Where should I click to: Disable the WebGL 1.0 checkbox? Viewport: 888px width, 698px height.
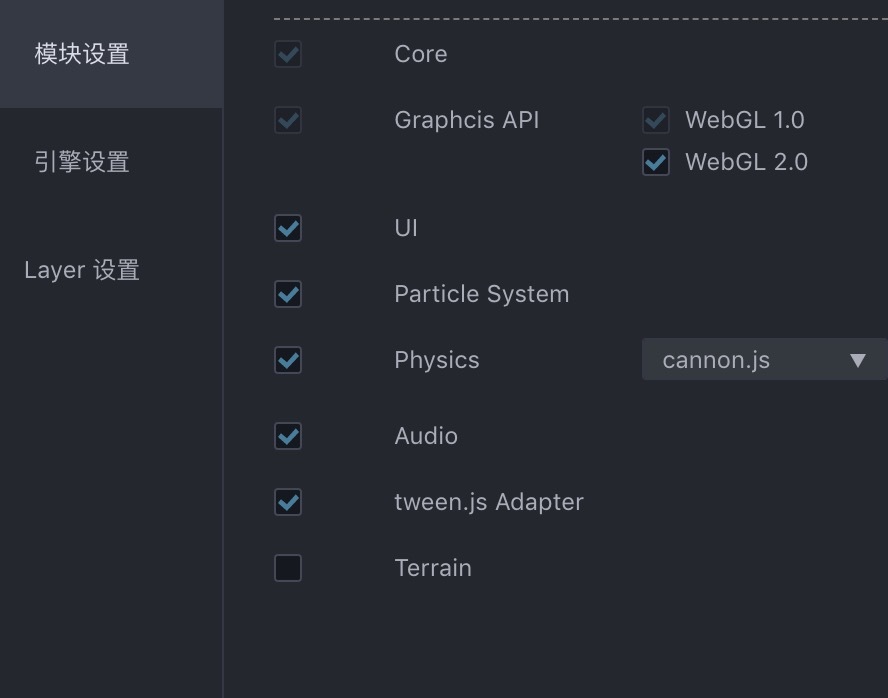[x=656, y=120]
